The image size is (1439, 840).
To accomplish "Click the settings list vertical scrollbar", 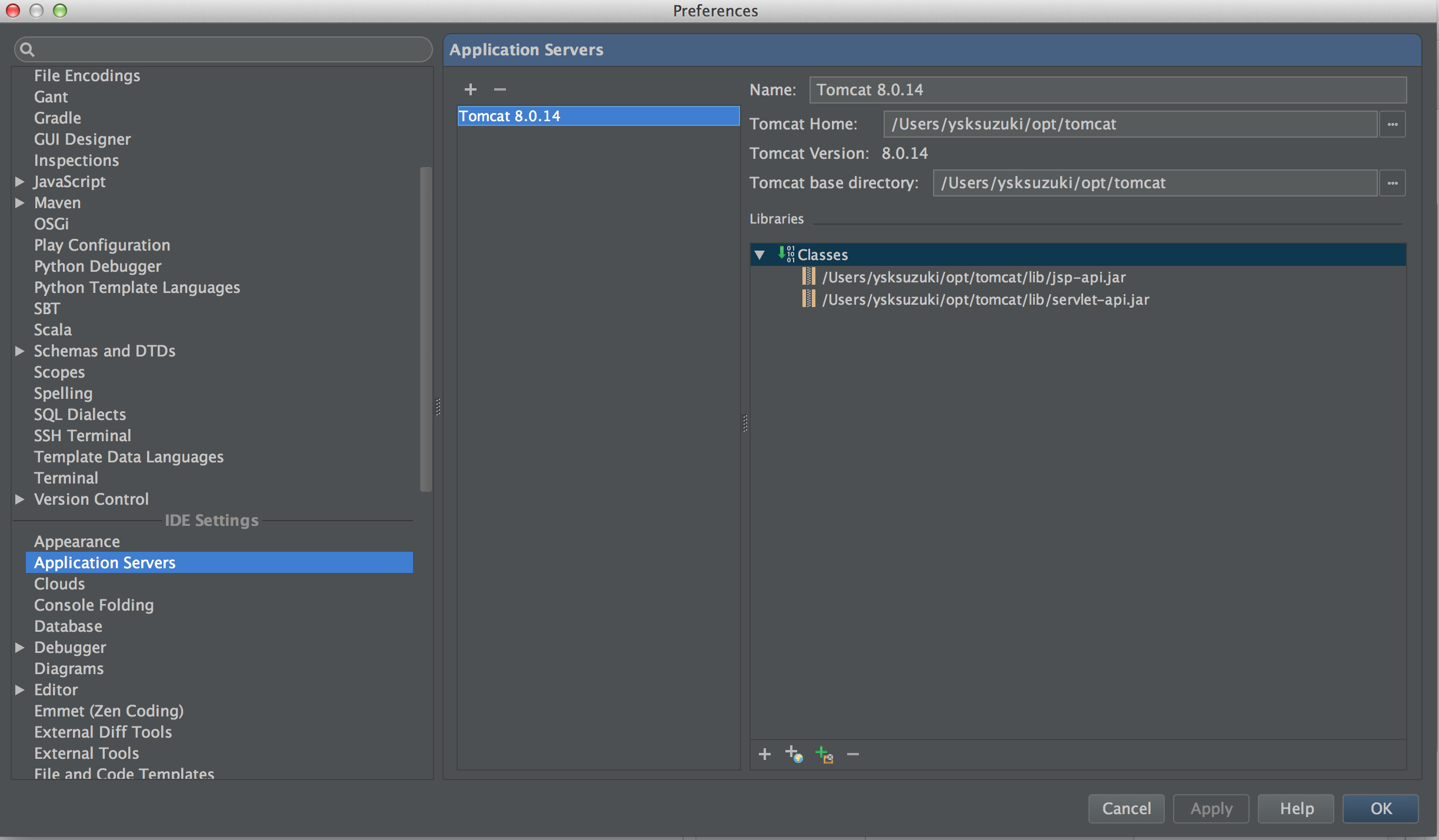I will [426, 329].
